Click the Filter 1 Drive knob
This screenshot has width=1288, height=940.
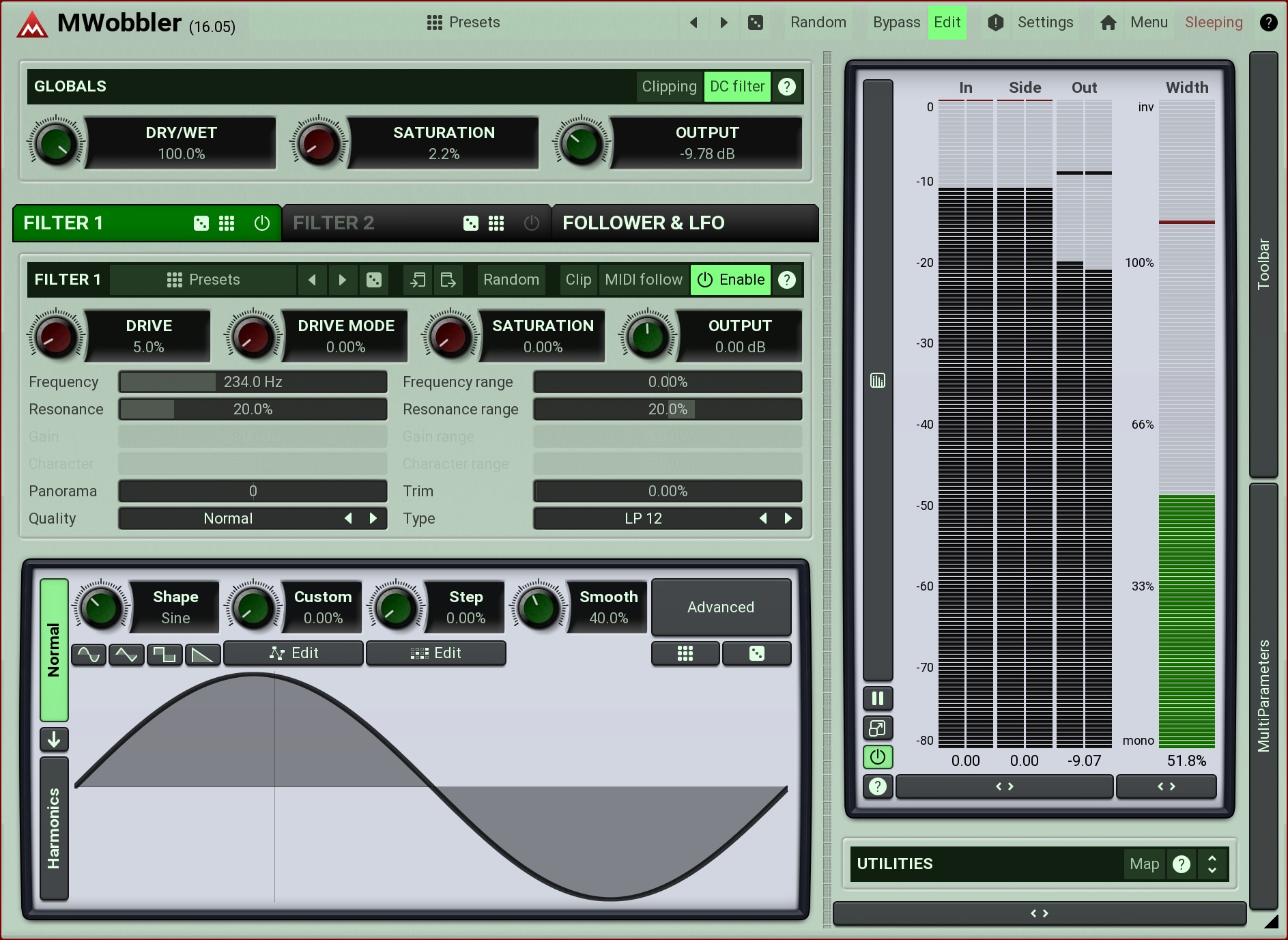coord(55,337)
